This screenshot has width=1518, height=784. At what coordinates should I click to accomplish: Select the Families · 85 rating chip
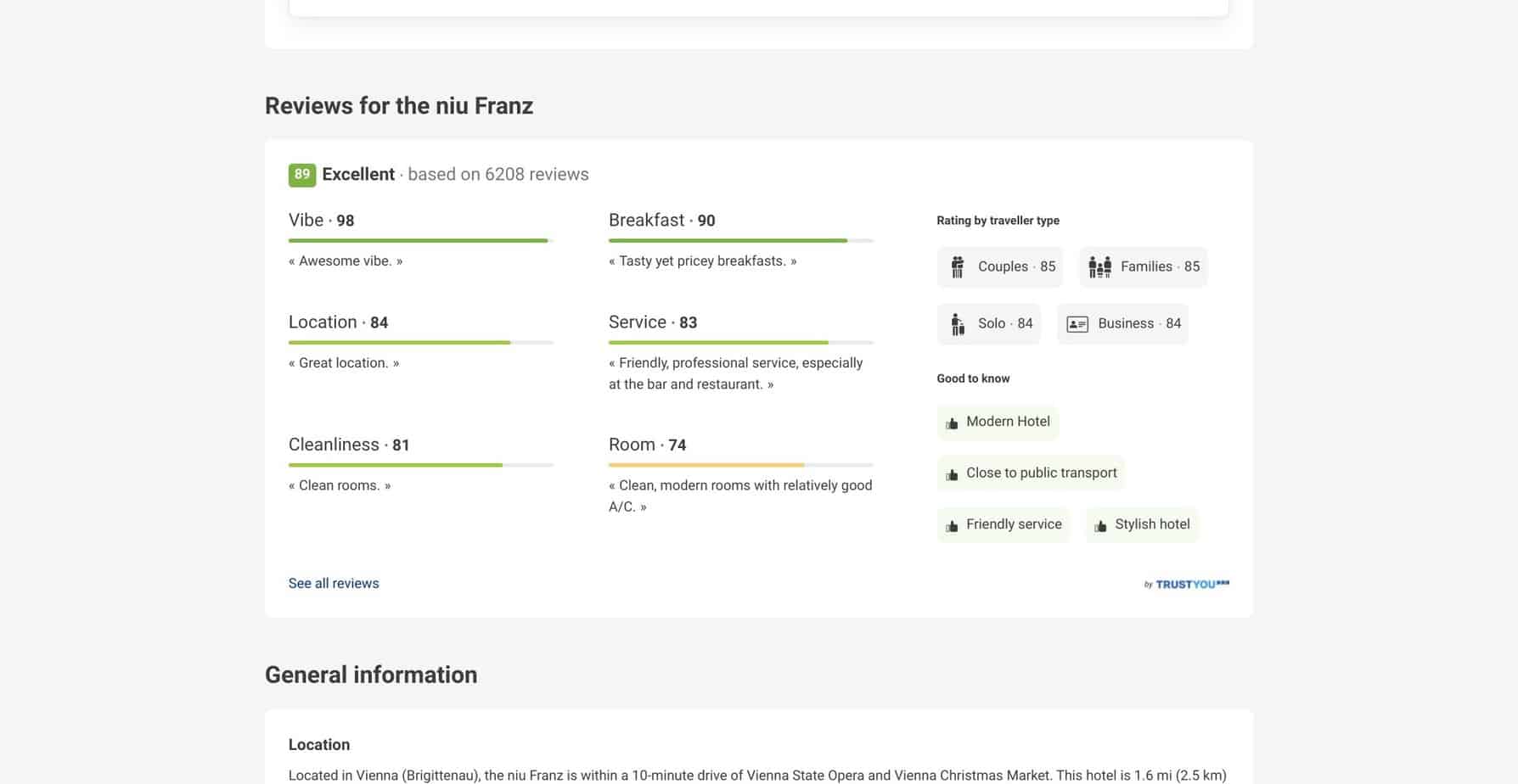[1143, 267]
